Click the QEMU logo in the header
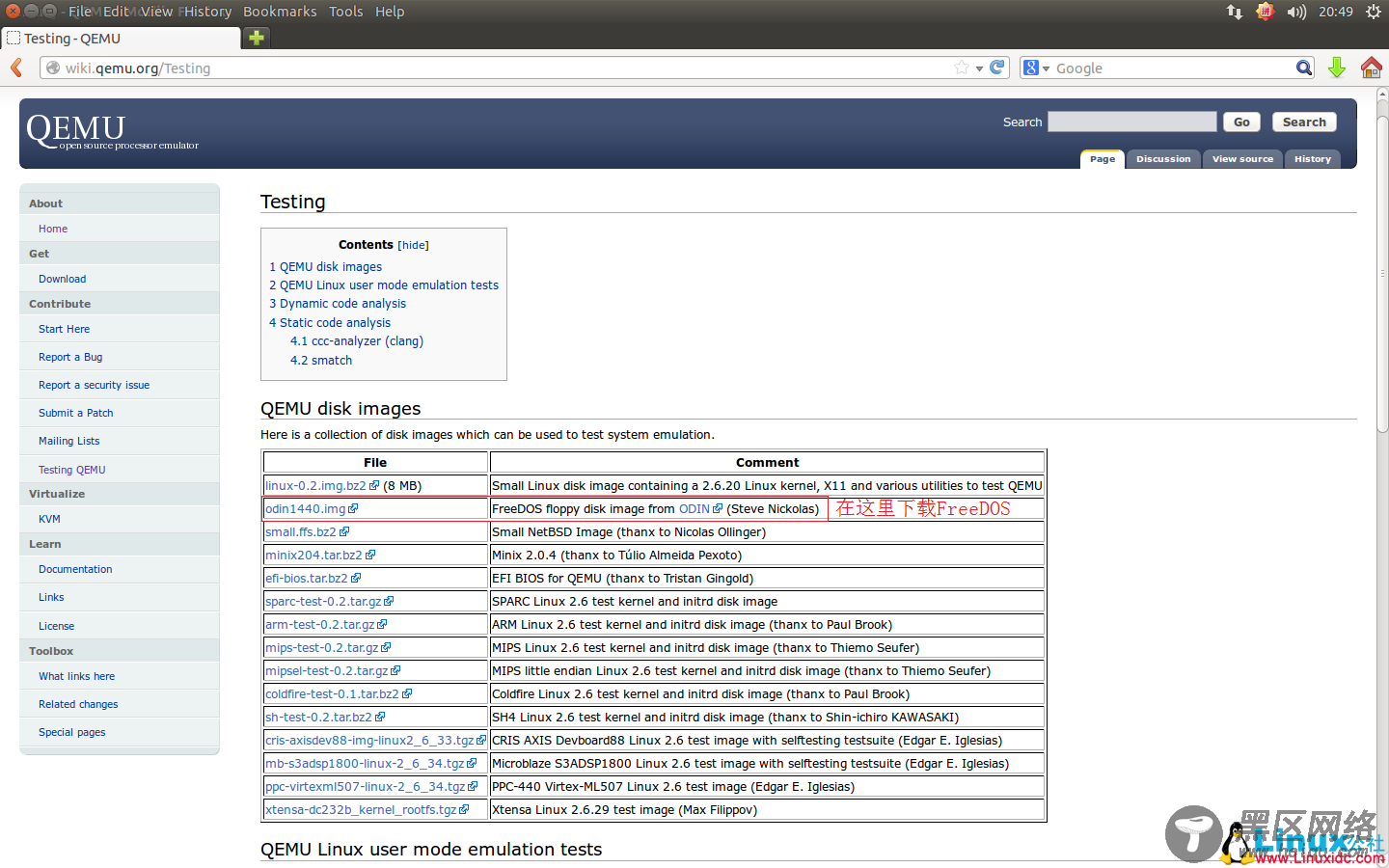1389x868 pixels. coord(112,132)
